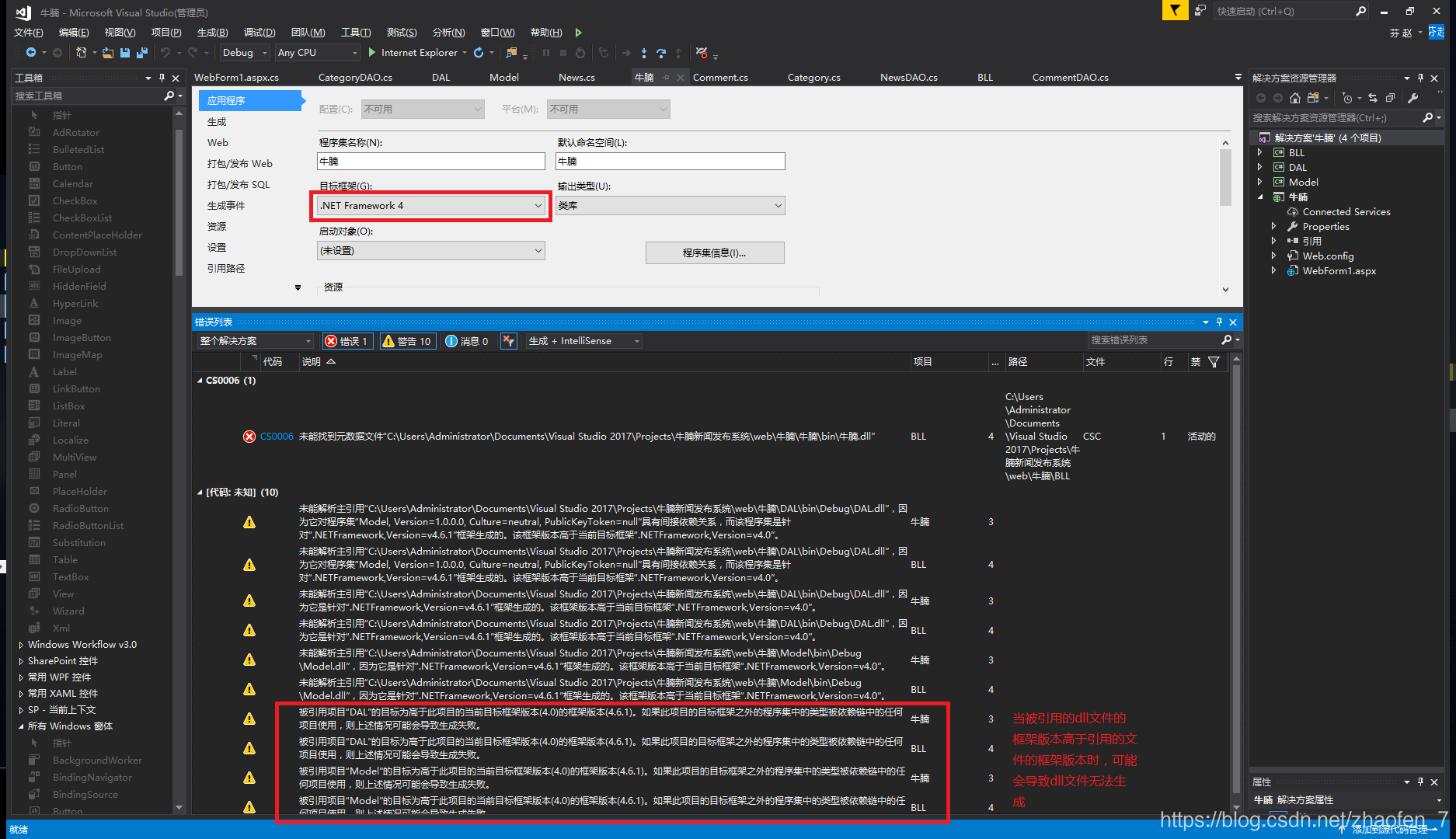1456x839 pixels.
Task: Expand the BLL project node
Action: pos(1259,152)
